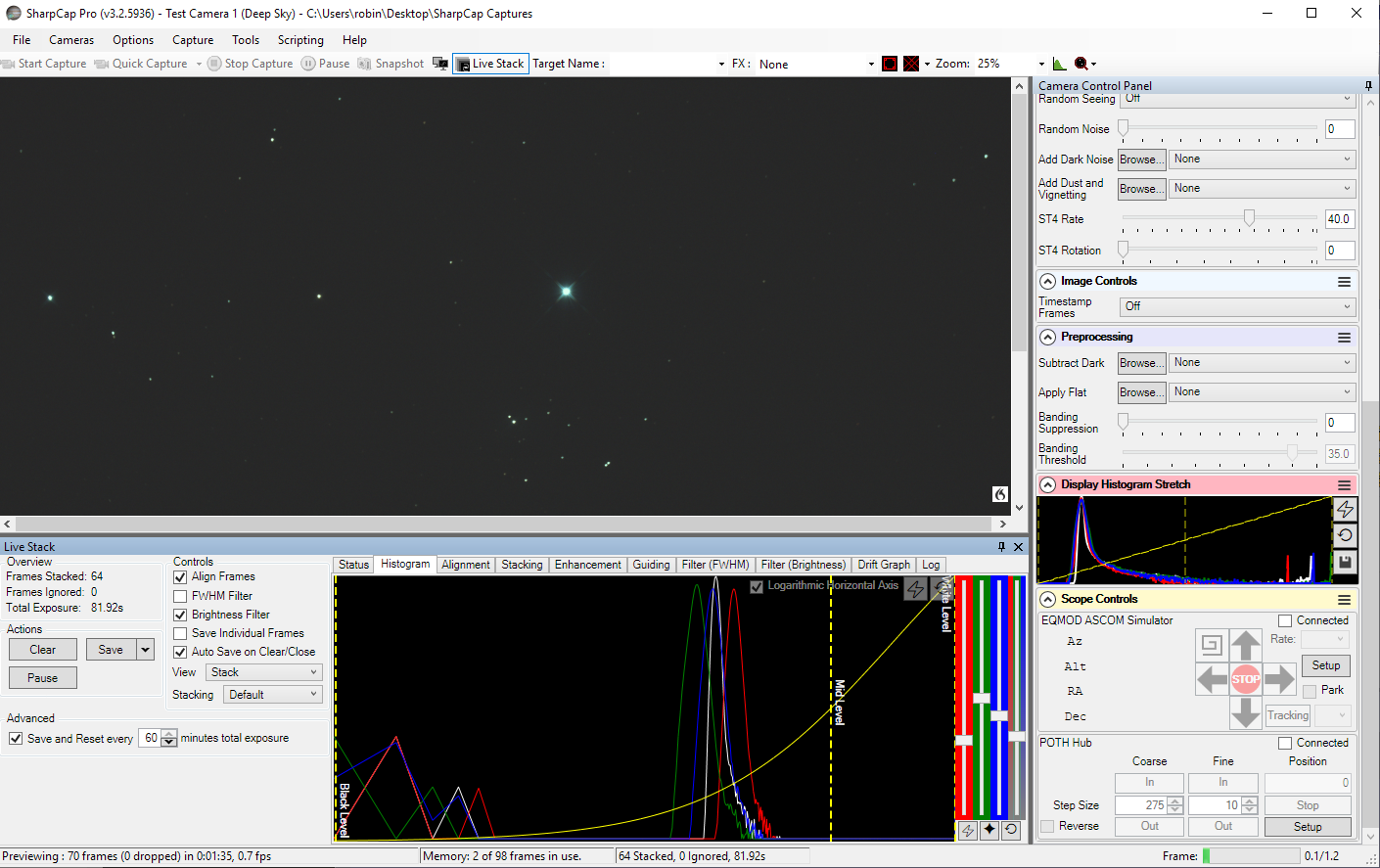Open Timestamp Frames Off dropdown

[1237, 306]
